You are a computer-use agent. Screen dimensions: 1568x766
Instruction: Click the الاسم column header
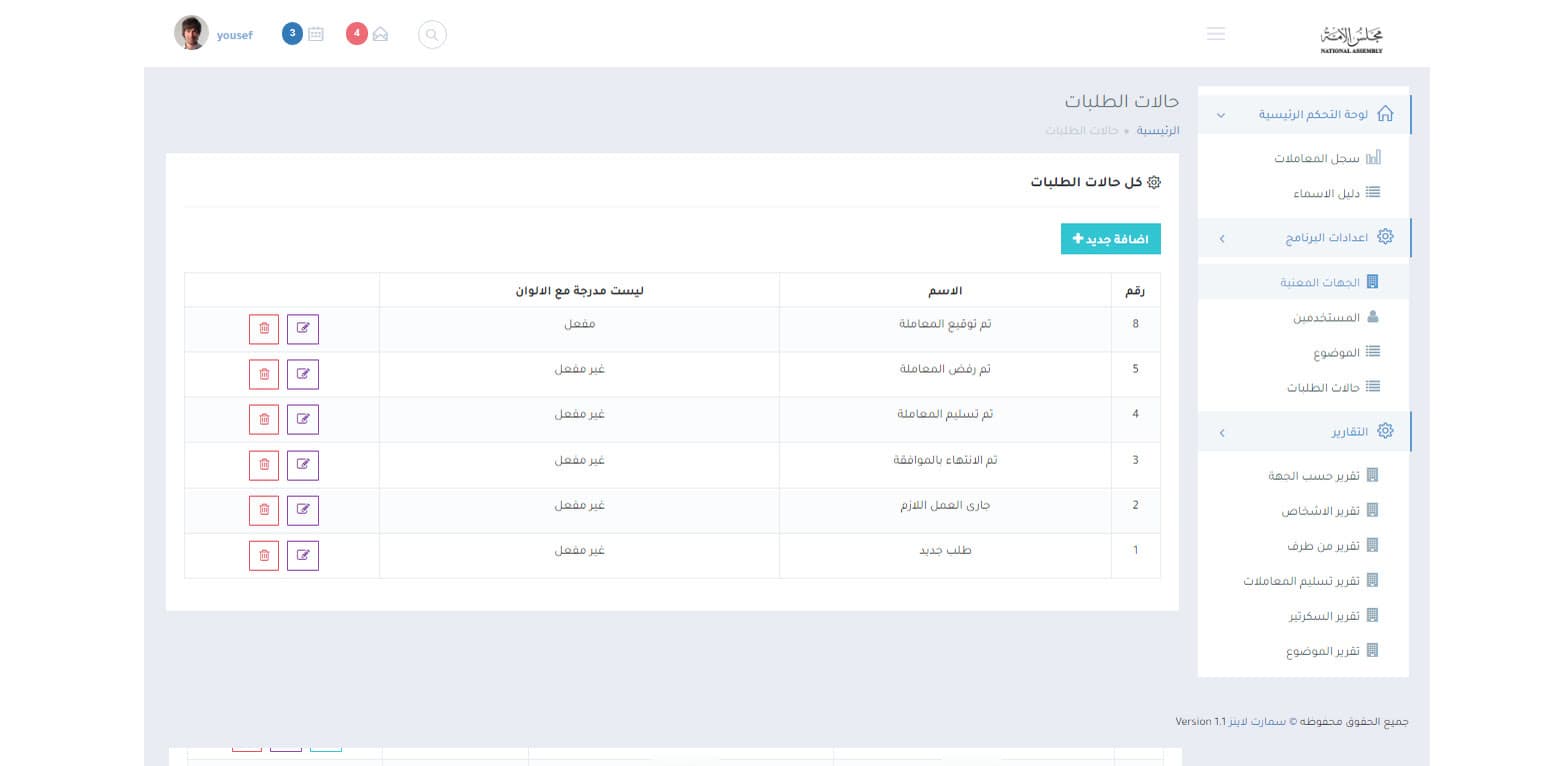[x=946, y=291]
